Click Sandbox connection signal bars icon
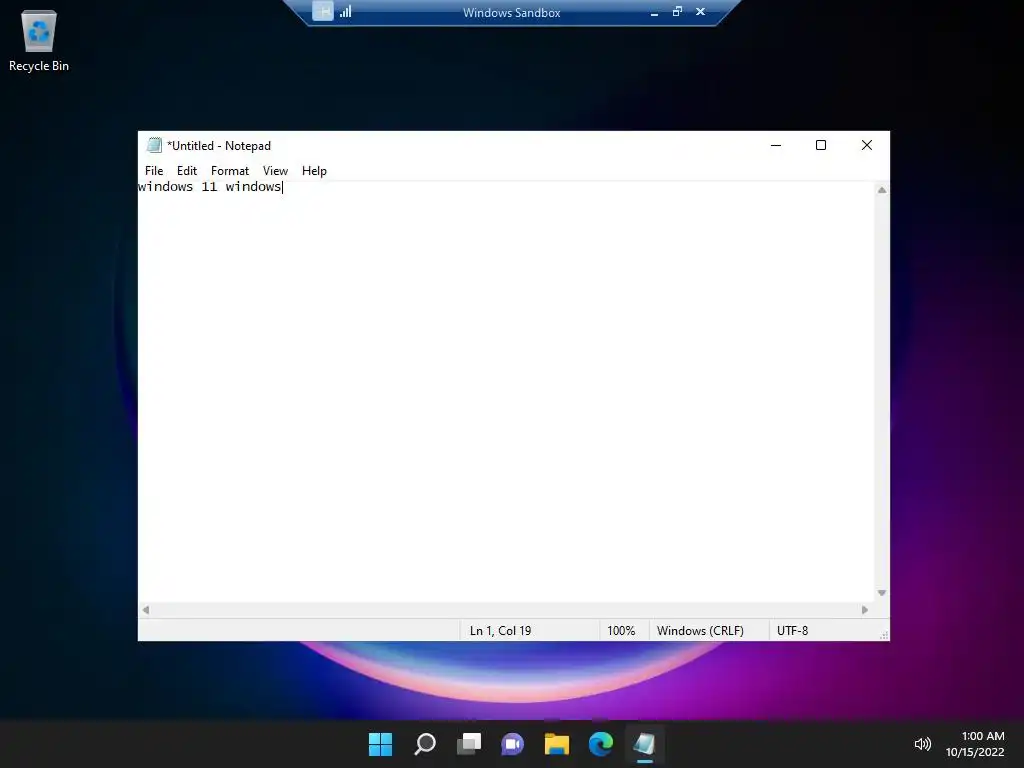This screenshot has width=1024, height=768. pos(345,11)
